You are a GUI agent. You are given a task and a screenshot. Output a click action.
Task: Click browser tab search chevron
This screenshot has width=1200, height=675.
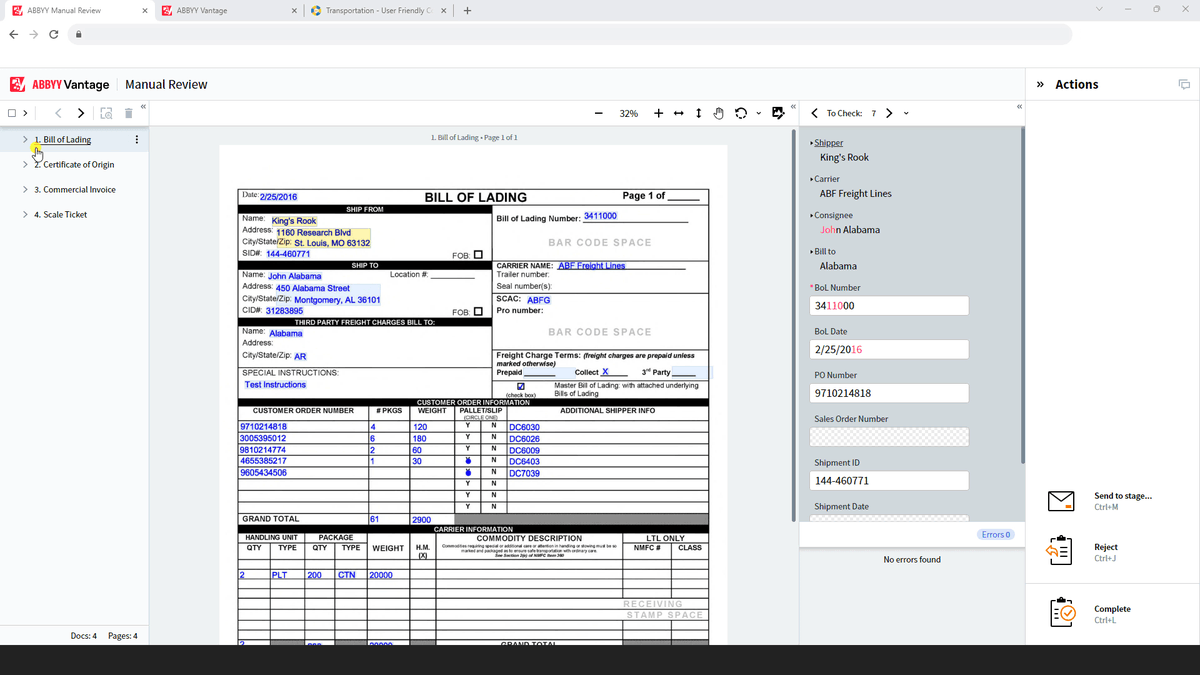click(1101, 11)
